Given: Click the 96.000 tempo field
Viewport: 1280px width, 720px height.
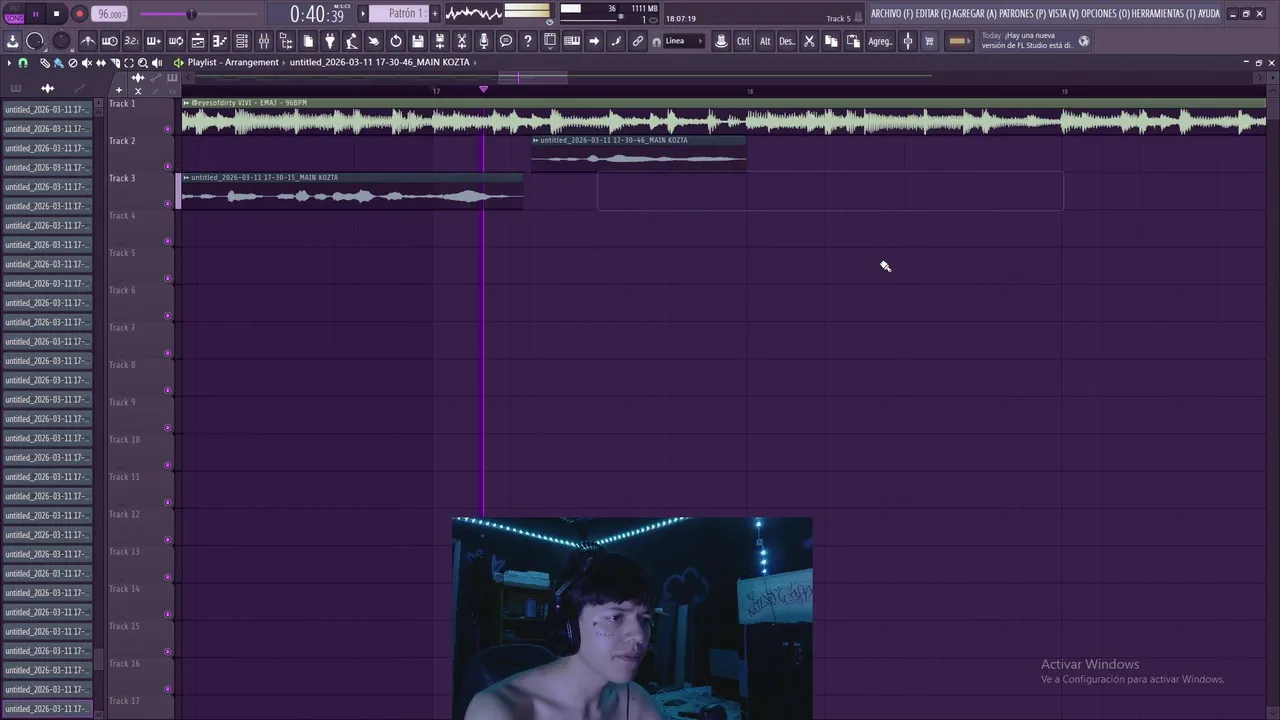Looking at the screenshot, I should pyautogui.click(x=109, y=14).
